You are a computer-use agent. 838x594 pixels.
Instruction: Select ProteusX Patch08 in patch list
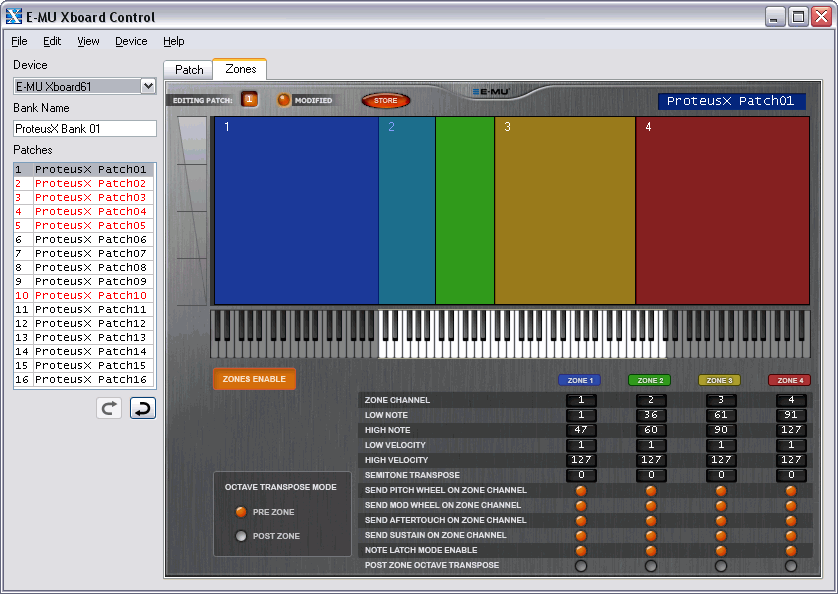pyautogui.click(x=84, y=267)
